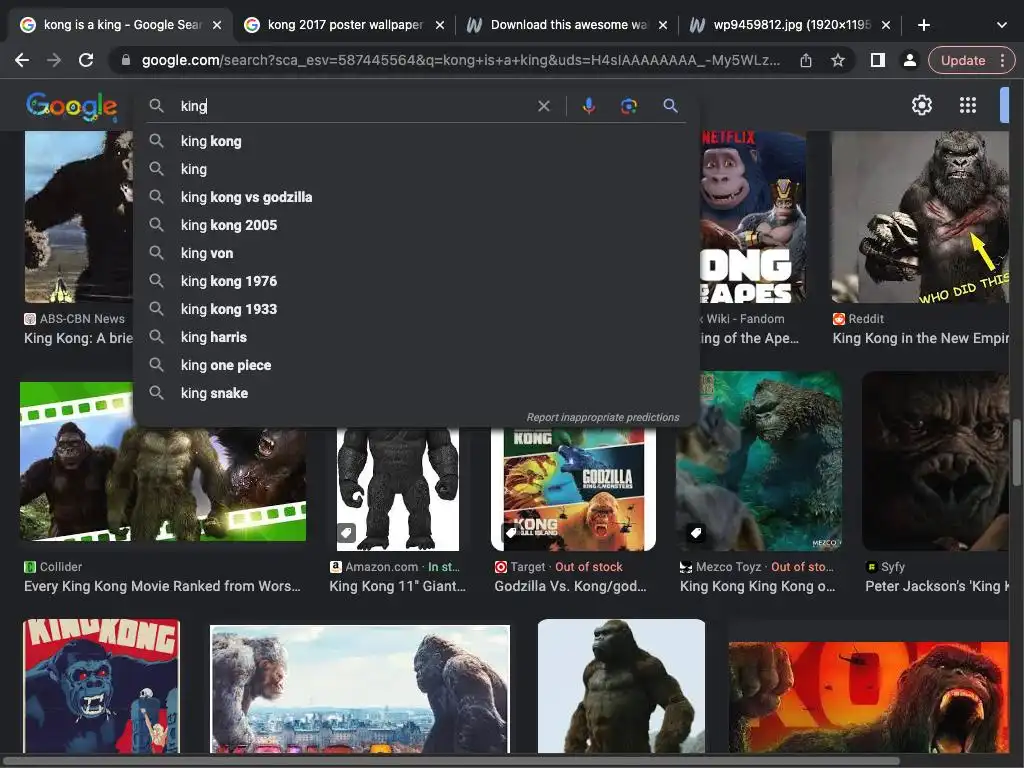Bookmark this page with the star icon
This screenshot has width=1024, height=768.
(838, 61)
